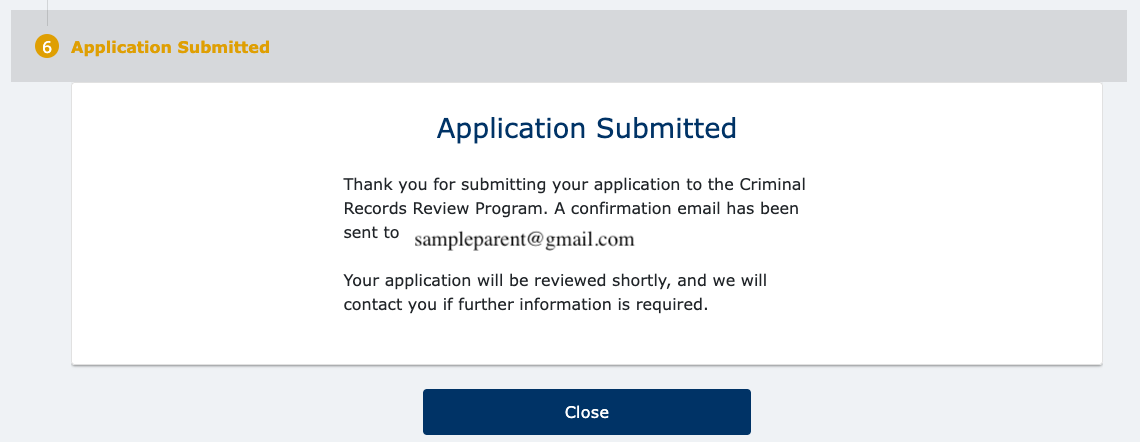This screenshot has width=1140, height=442.
Task: Click the sampleparent@gmail.com email address
Action: coord(524,239)
